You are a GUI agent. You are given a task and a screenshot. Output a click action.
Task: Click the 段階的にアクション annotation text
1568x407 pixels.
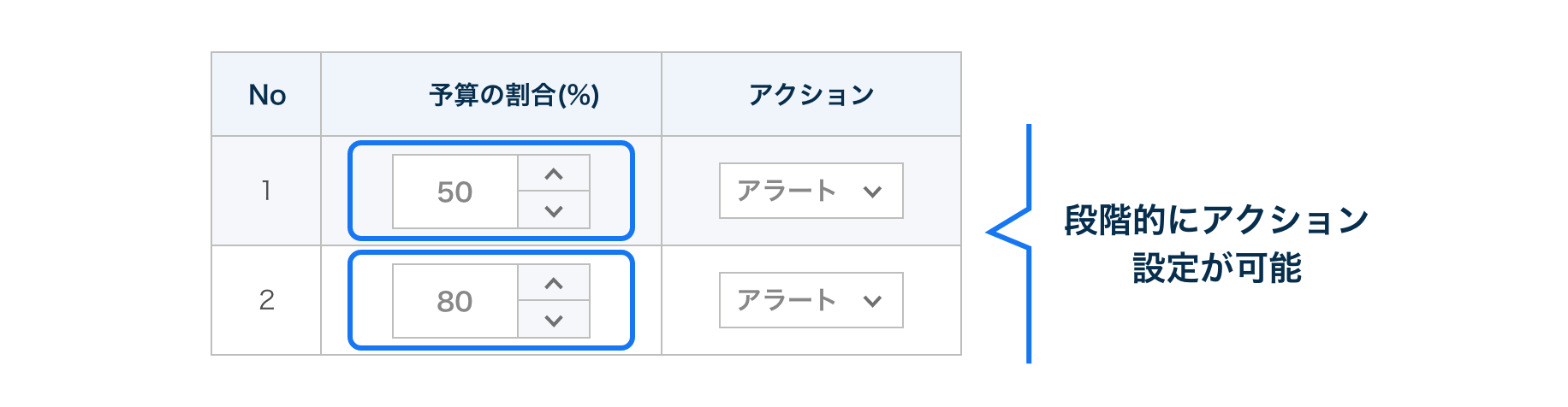point(1216,221)
